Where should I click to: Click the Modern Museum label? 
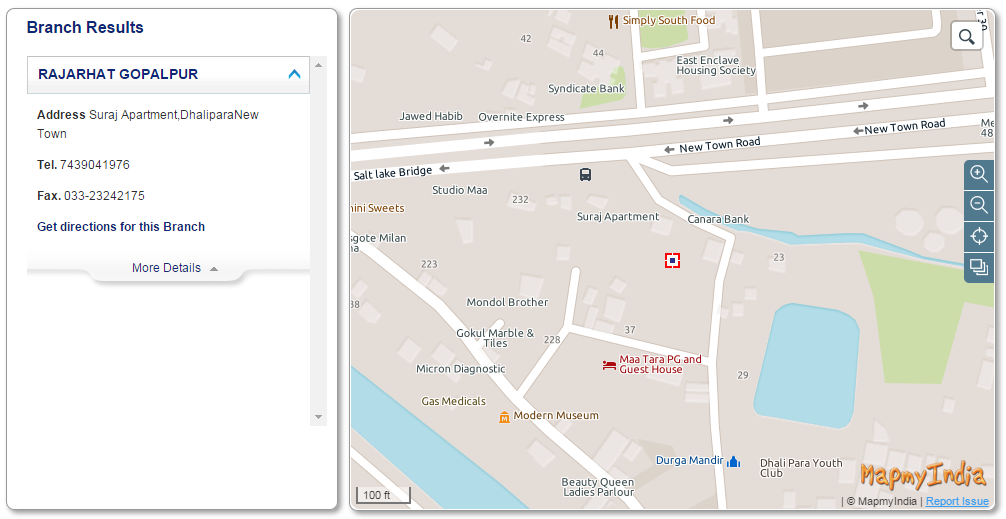click(x=556, y=415)
